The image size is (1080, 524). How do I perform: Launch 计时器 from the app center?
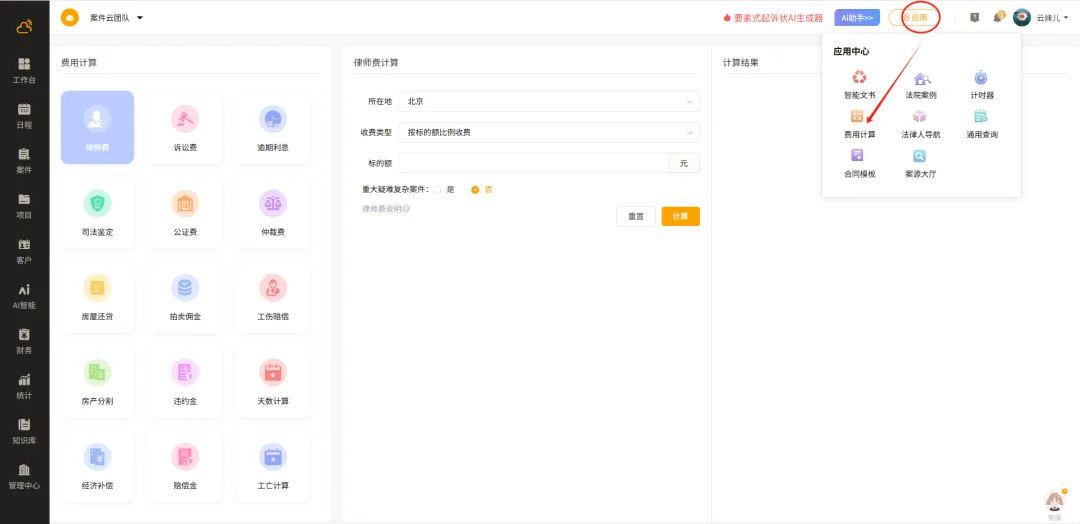(x=981, y=83)
